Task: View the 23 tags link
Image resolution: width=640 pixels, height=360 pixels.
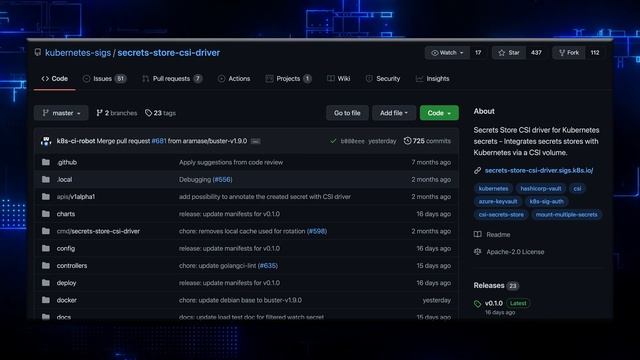Action: pyautogui.click(x=160, y=113)
